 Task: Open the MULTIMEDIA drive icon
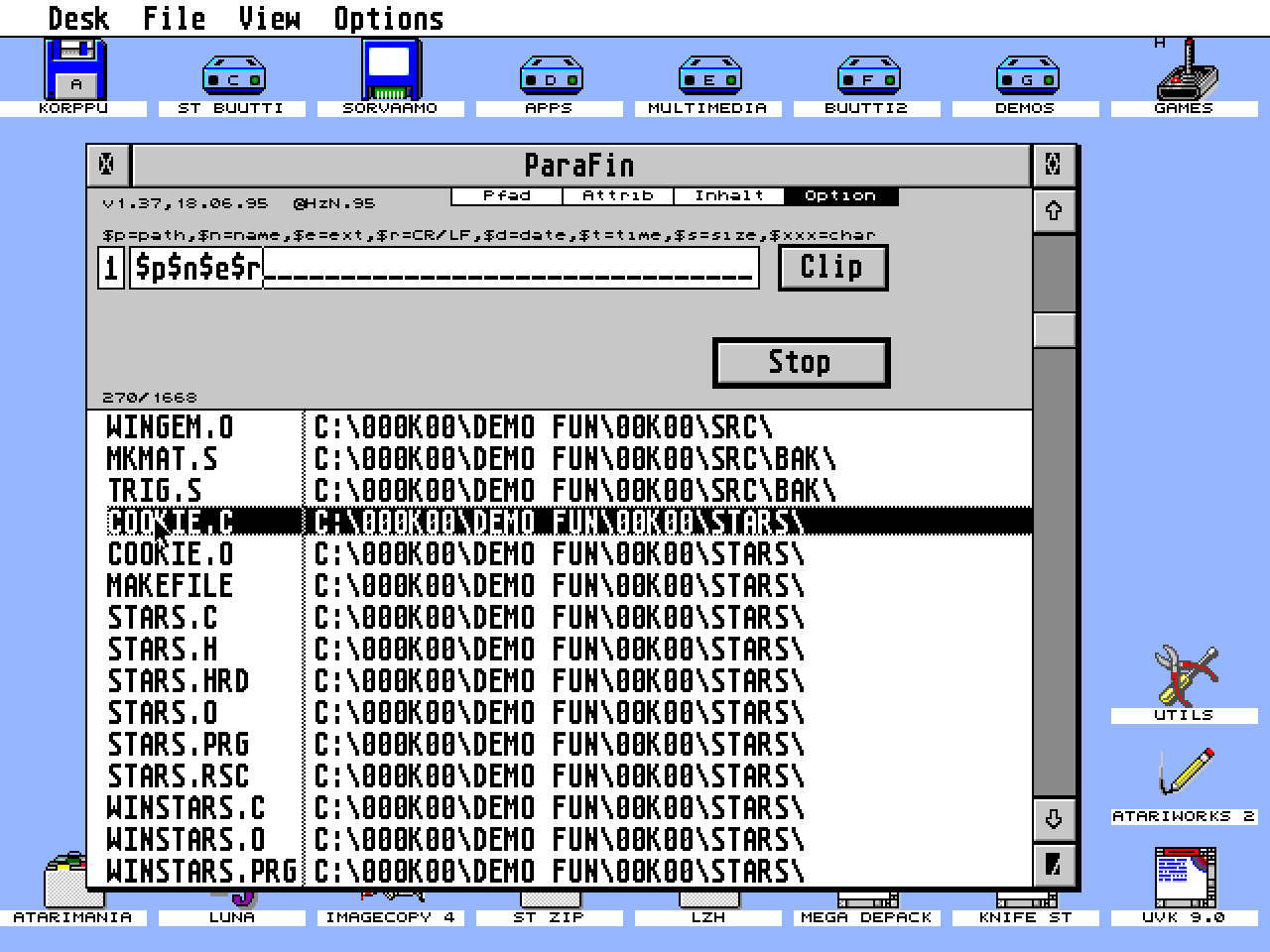(707, 74)
